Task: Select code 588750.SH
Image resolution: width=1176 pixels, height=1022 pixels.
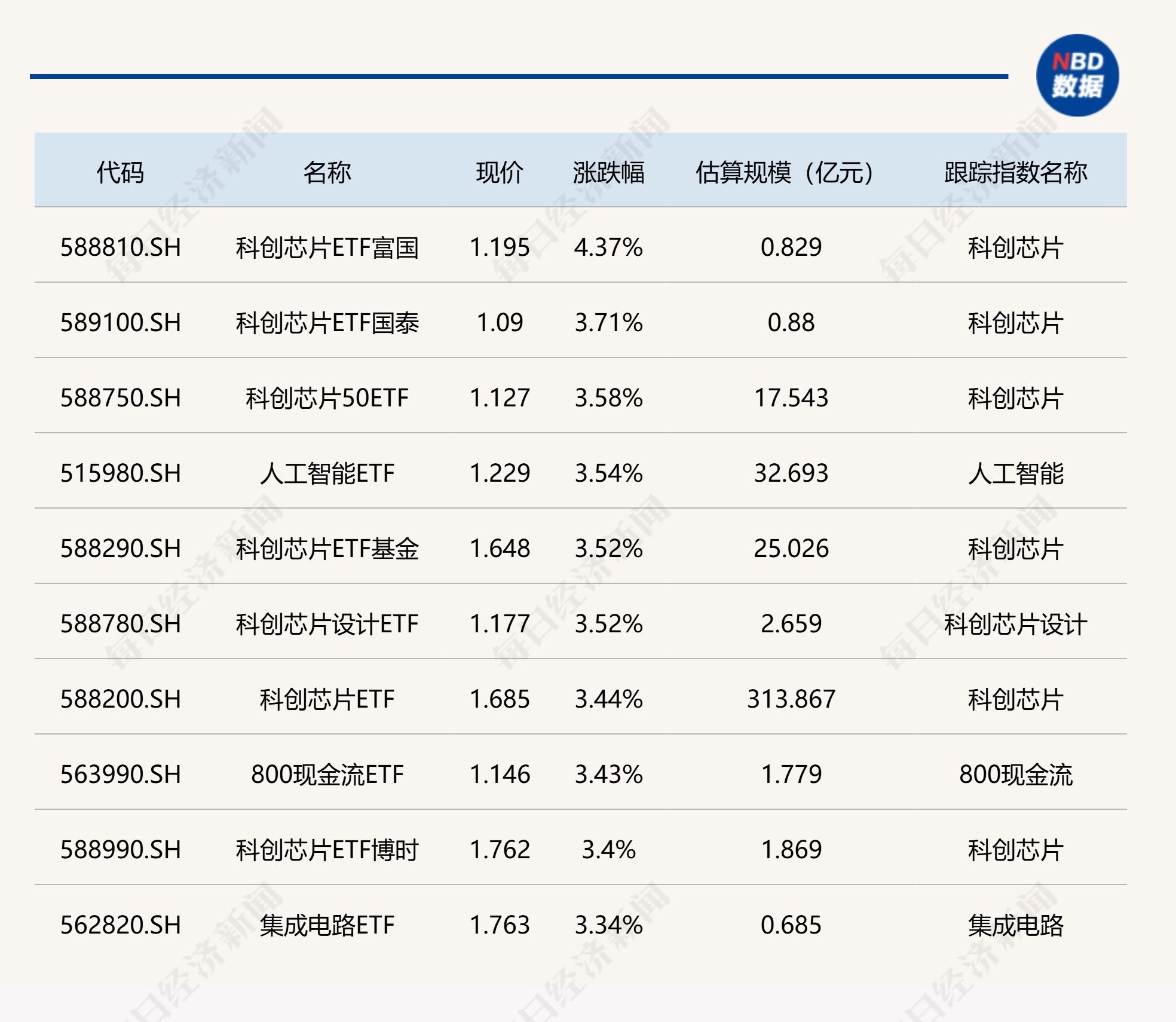Action: tap(120, 398)
